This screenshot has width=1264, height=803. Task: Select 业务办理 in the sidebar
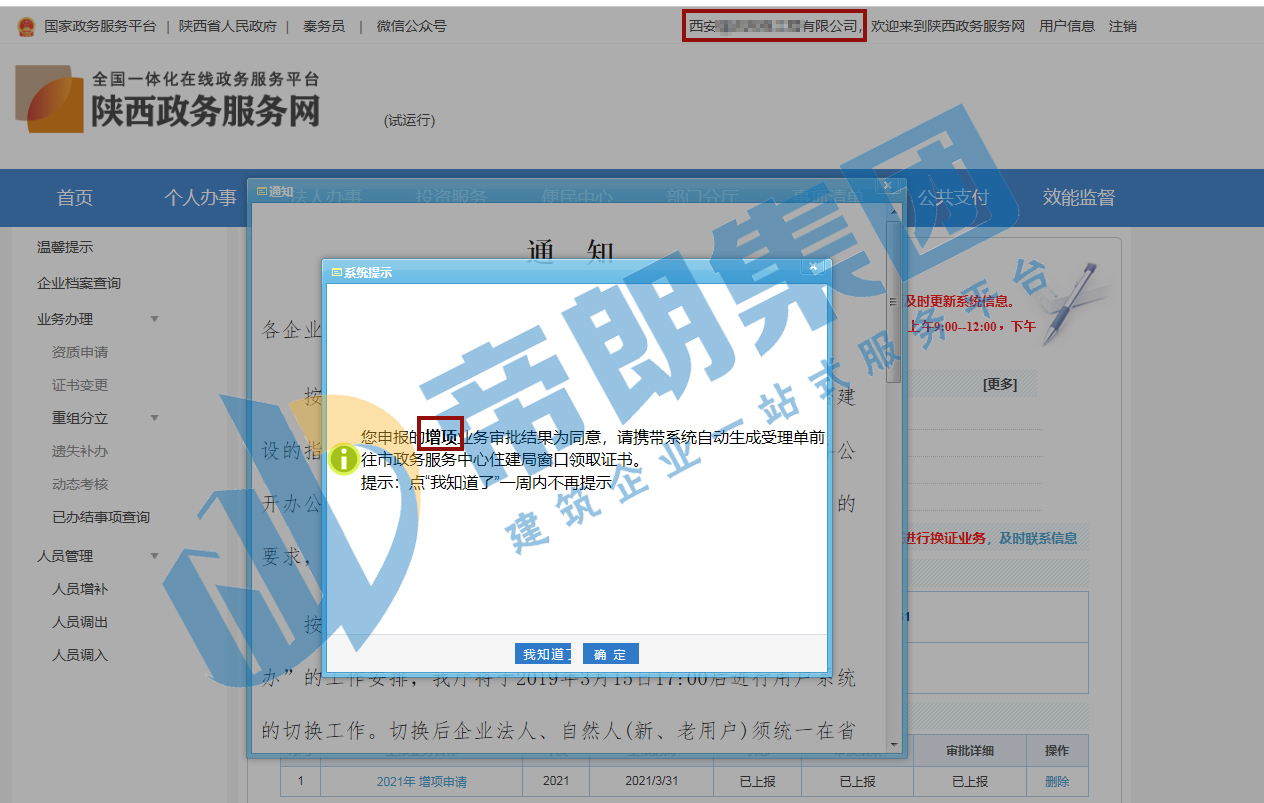coord(65,319)
